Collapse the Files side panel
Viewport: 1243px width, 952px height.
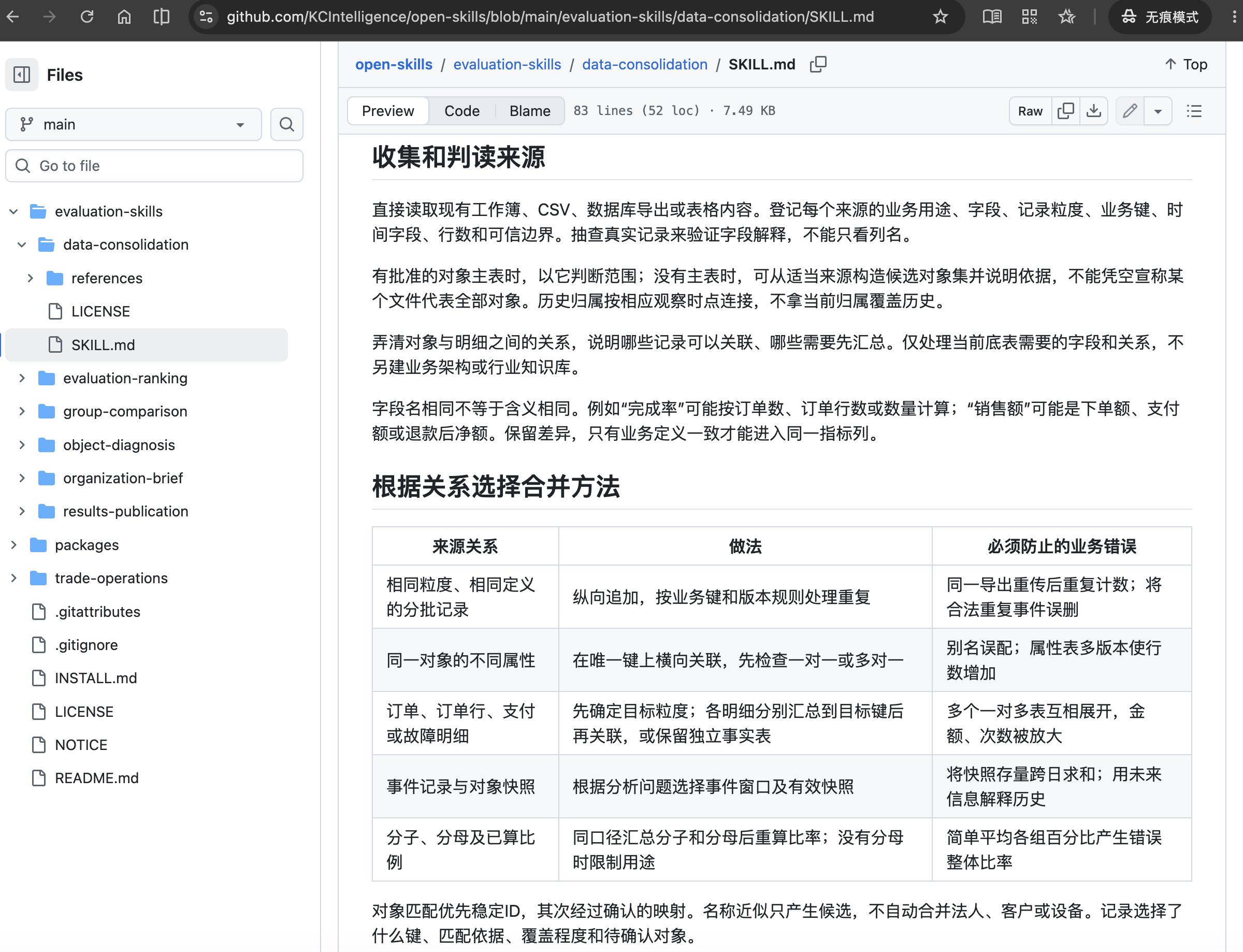point(22,75)
